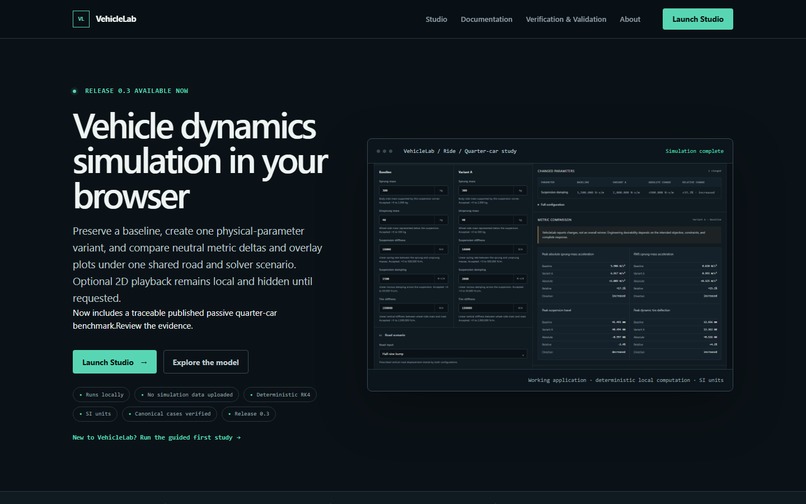Click the RELEASE 0.3 AVAILABLE NOW label
Image resolution: width=806 pixels, height=504 pixels.
tap(136, 91)
